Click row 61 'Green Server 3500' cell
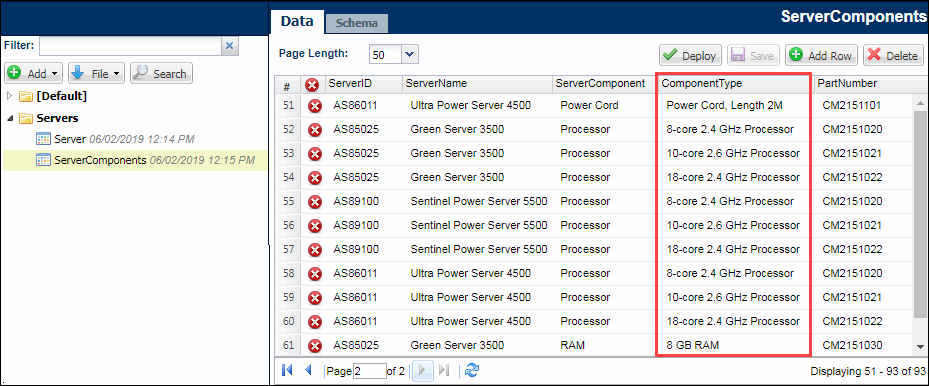Image resolution: width=929 pixels, height=386 pixels. [x=457, y=346]
